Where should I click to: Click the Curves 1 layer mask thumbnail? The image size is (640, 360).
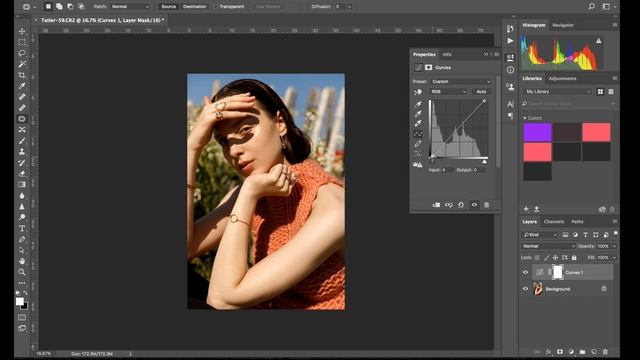tap(558, 272)
